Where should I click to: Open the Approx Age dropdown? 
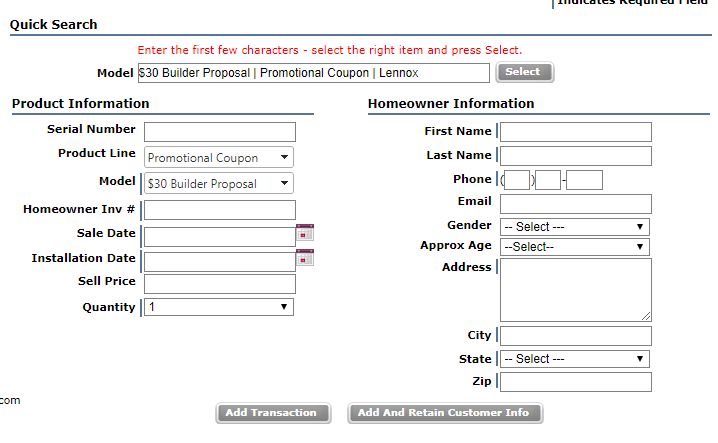click(575, 247)
